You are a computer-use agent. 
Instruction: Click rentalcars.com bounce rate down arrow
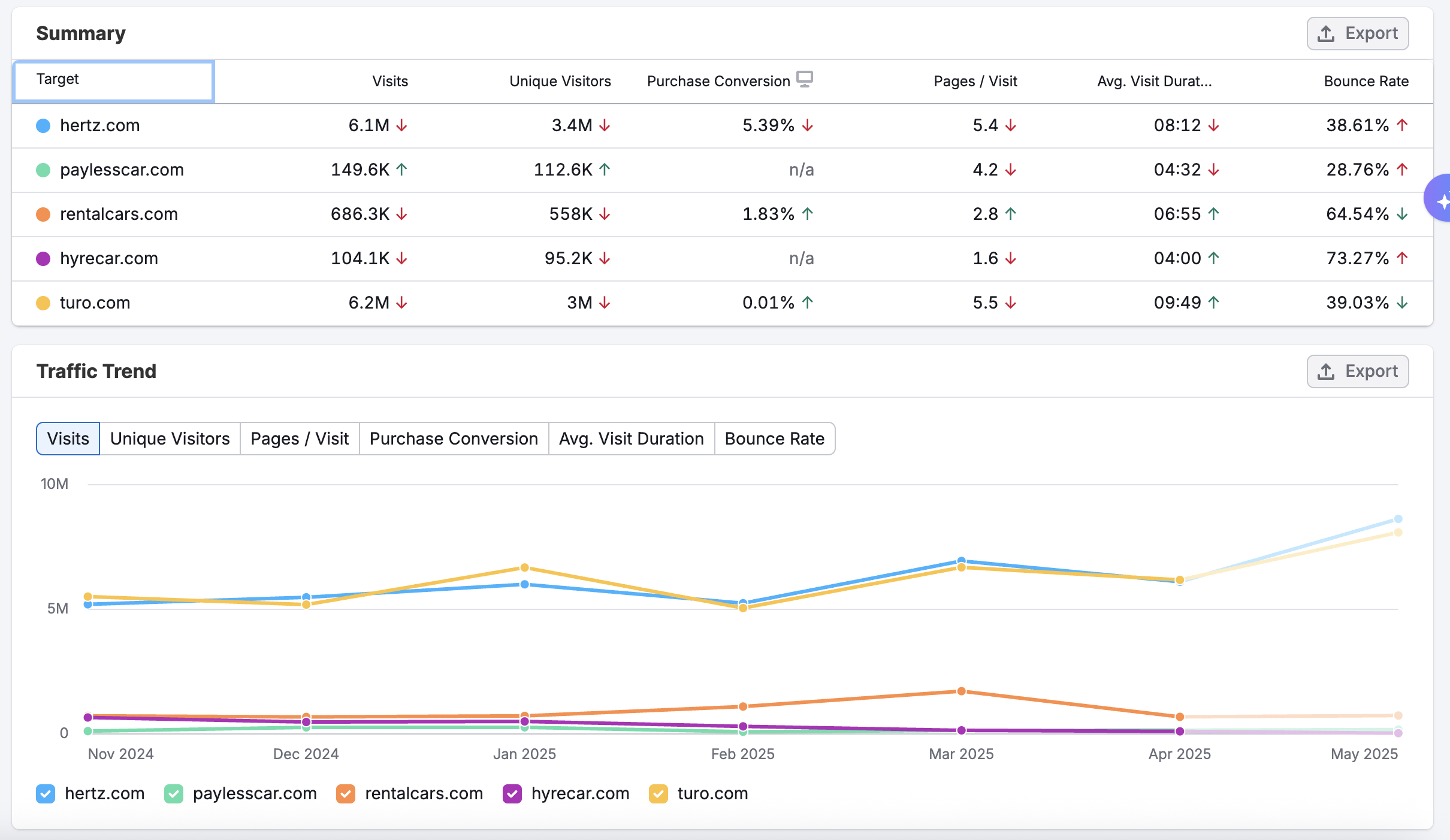(1402, 214)
